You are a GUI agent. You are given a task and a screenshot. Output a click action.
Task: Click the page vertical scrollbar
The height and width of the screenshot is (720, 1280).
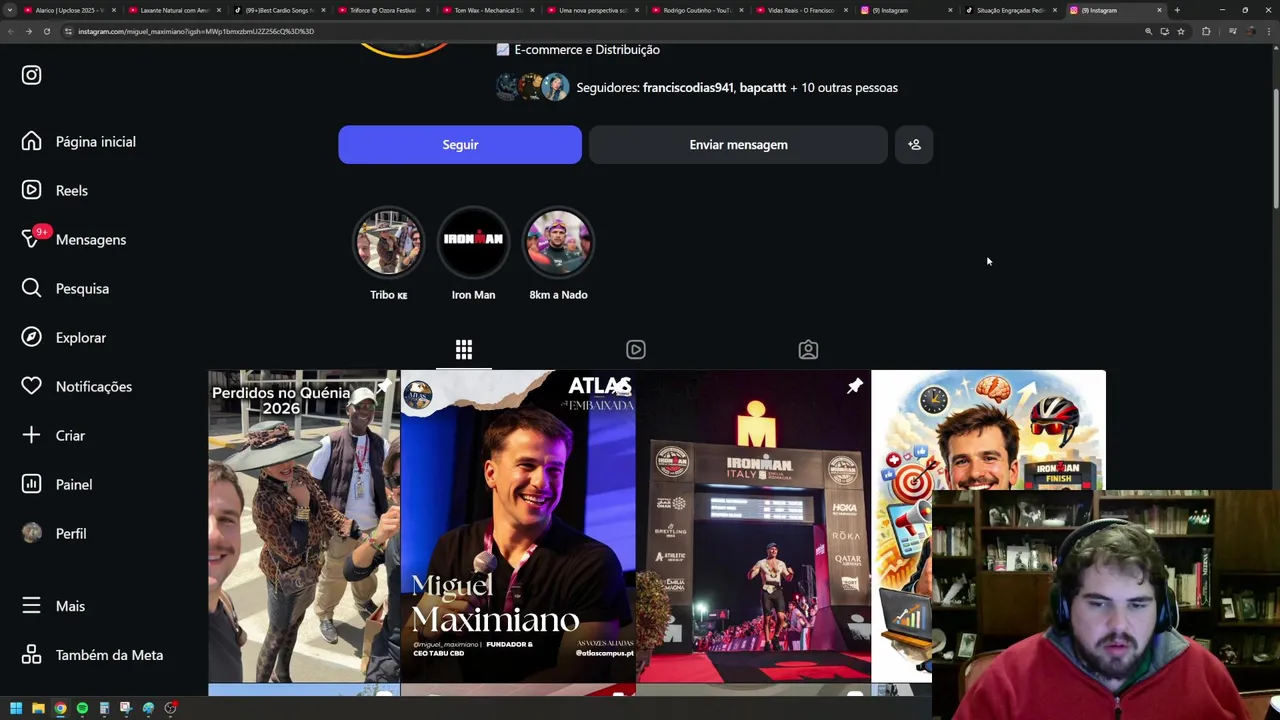pos(1275,148)
